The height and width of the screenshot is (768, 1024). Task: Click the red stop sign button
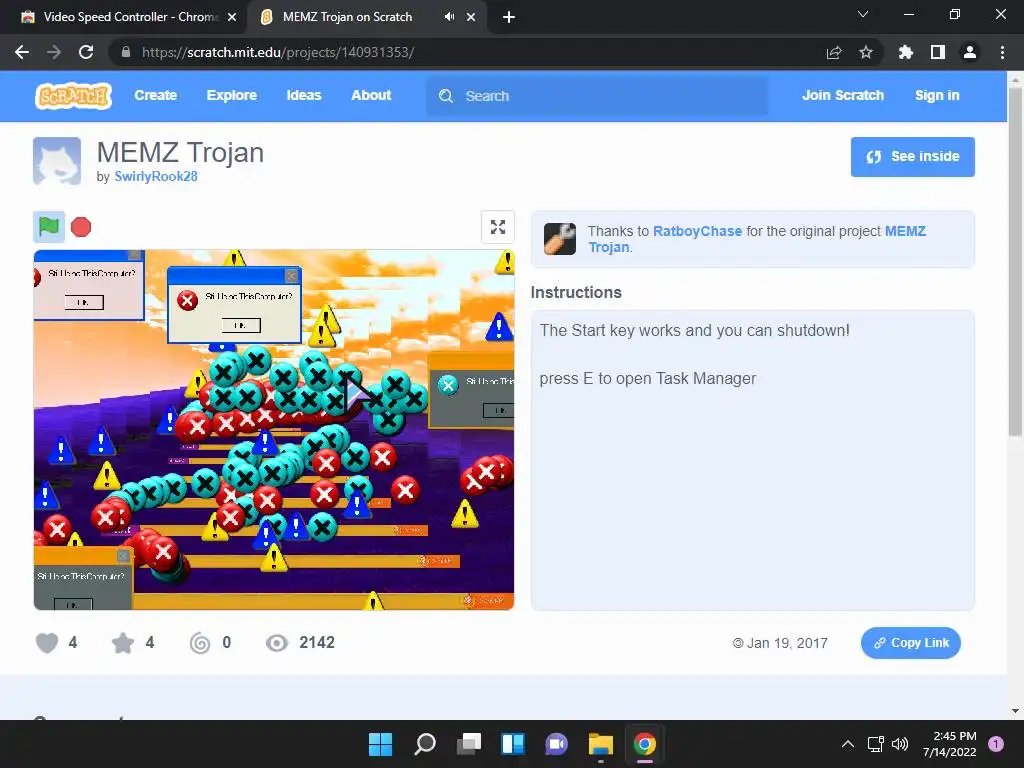(x=81, y=227)
